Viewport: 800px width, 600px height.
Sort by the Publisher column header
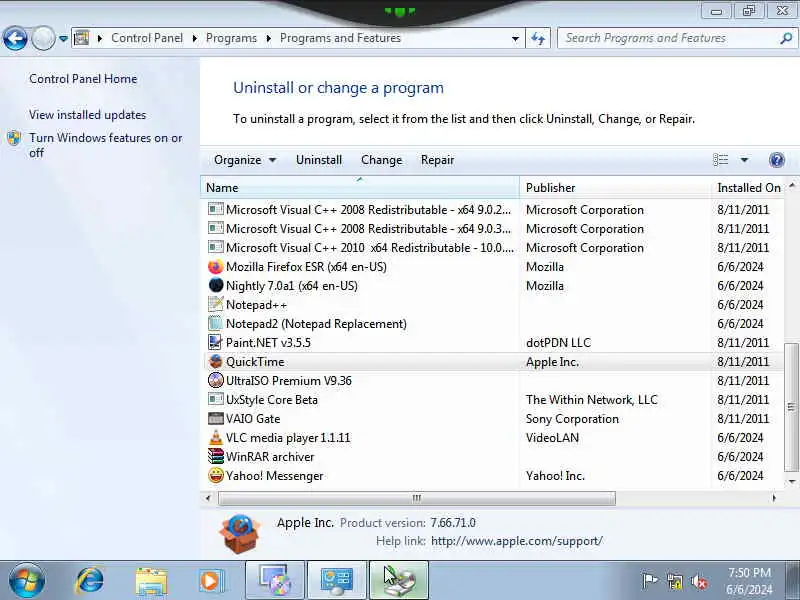pyautogui.click(x=615, y=188)
